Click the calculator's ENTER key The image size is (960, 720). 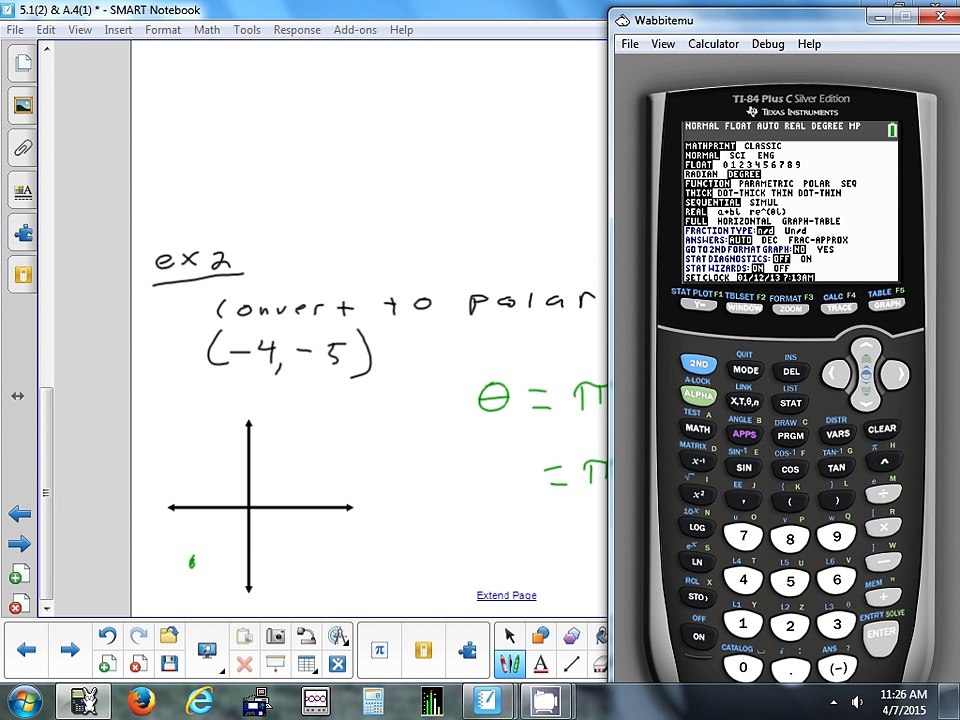coord(881,632)
